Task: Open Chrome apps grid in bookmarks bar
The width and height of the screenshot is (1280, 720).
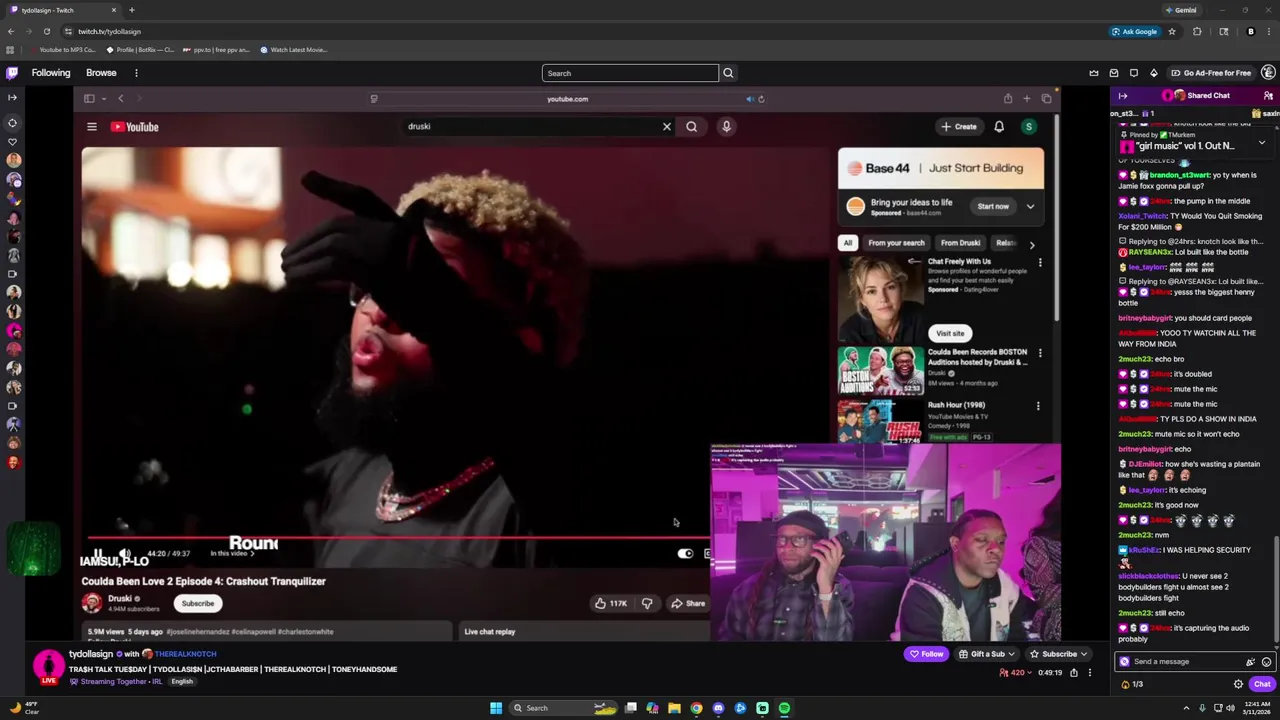Action: pos(10,49)
